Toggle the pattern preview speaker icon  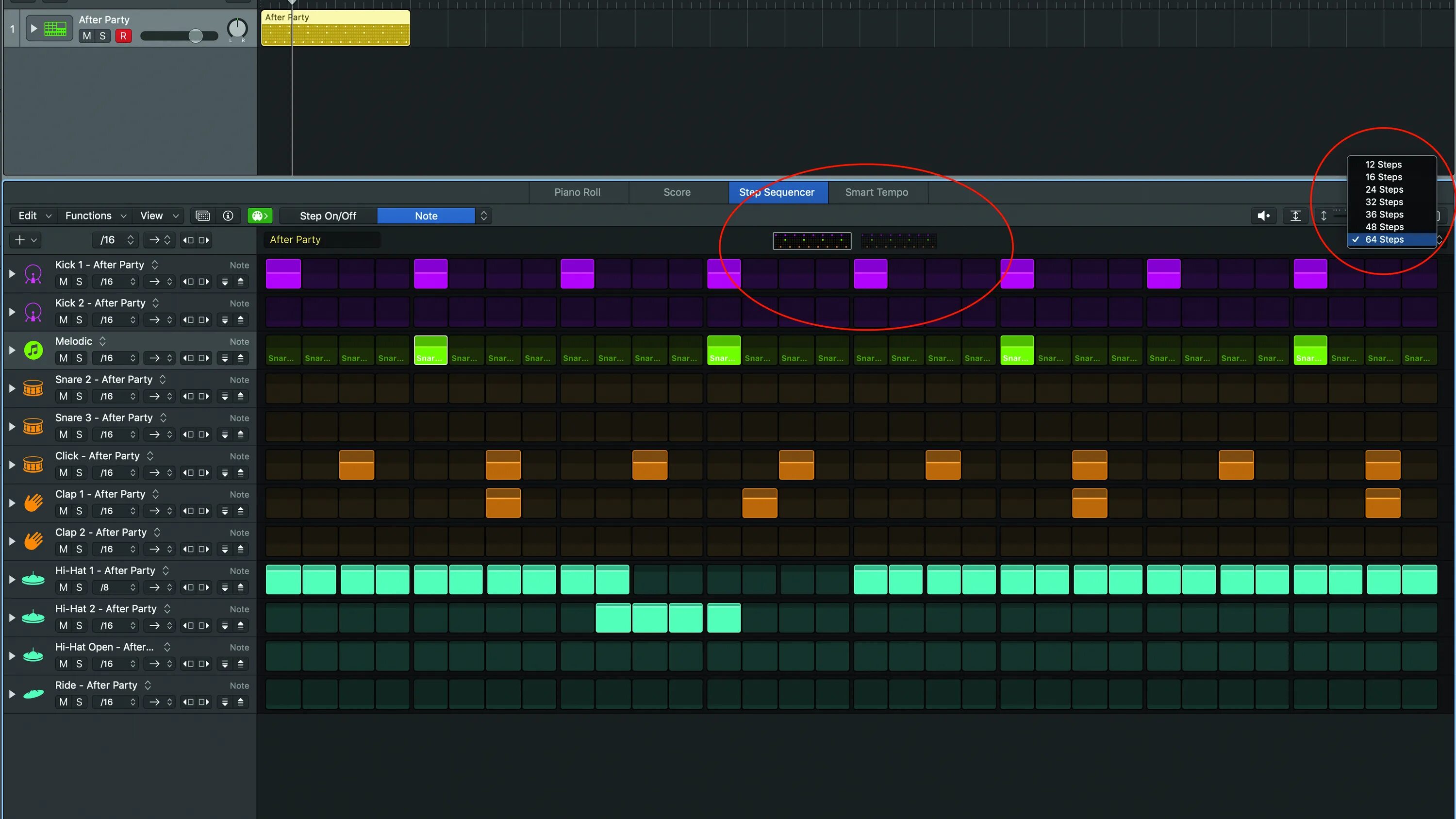tap(1263, 216)
